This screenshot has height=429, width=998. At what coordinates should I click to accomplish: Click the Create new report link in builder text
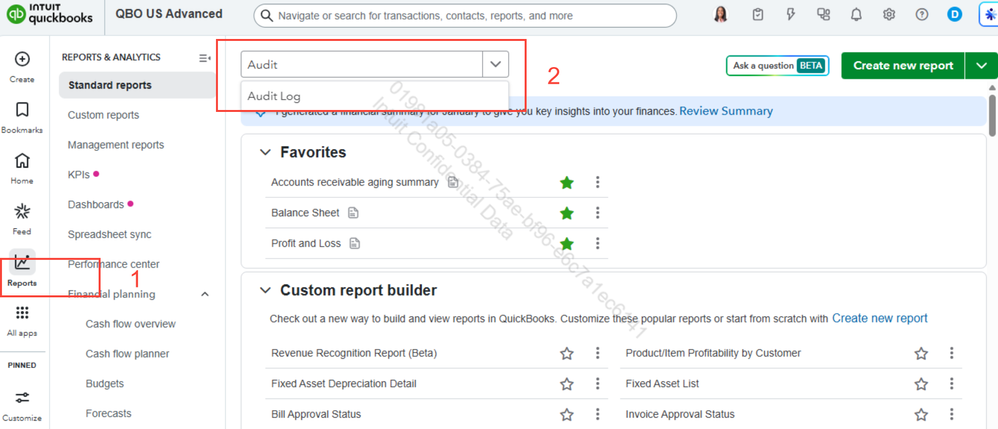point(880,318)
